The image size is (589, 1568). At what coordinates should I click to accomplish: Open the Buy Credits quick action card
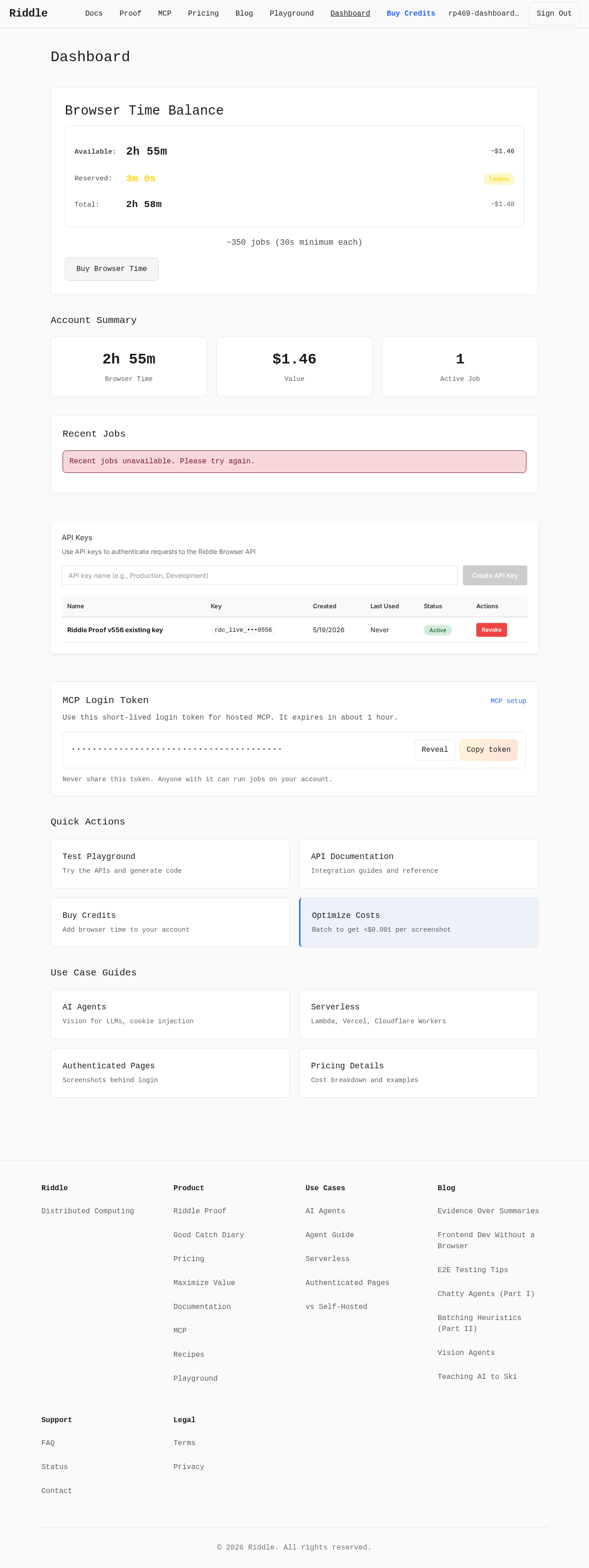pyautogui.click(x=170, y=923)
